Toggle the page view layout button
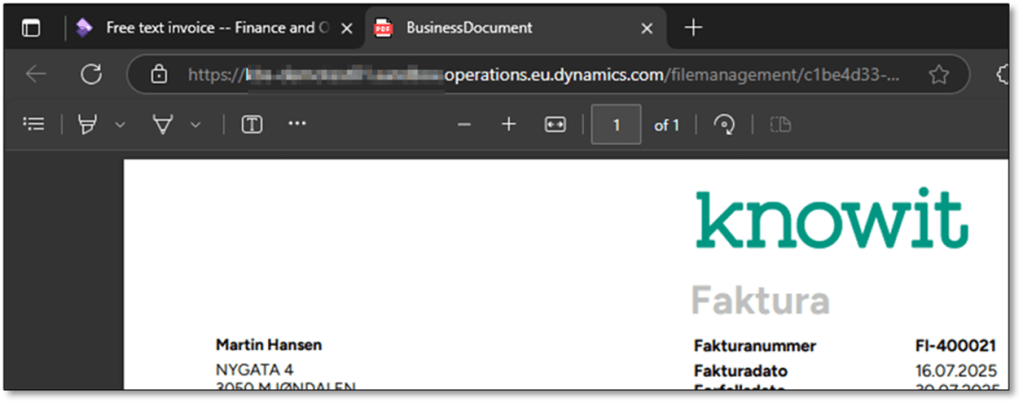The image size is (1023, 403). tap(780, 125)
